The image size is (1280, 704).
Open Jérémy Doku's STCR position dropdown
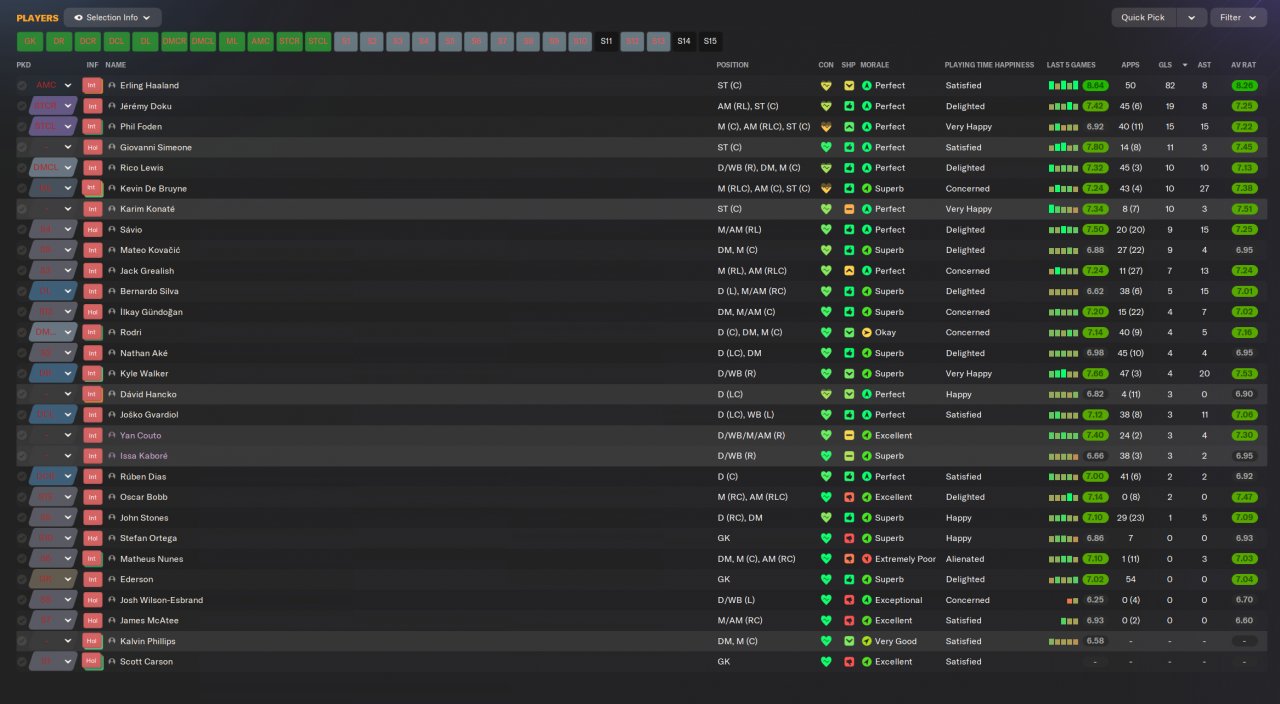coord(54,106)
